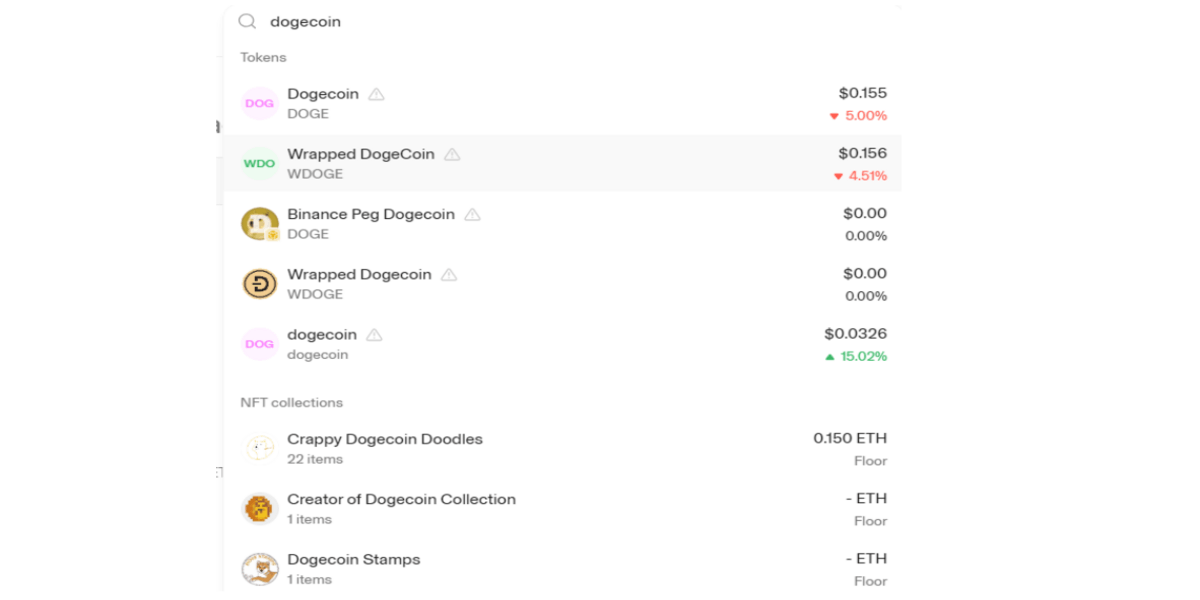
Task: Click the Wrapped Dogecoin D coin logo
Action: [x=259, y=284]
